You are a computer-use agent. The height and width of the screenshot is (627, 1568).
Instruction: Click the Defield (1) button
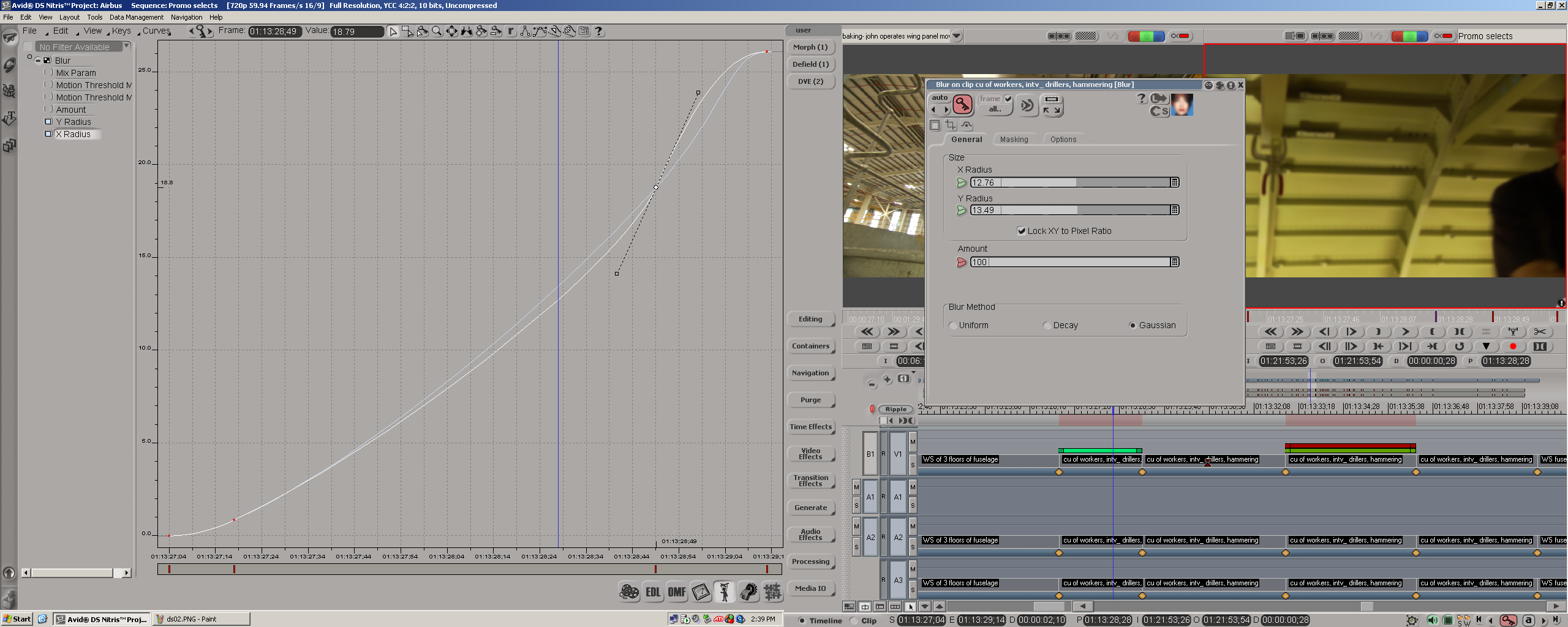click(810, 64)
